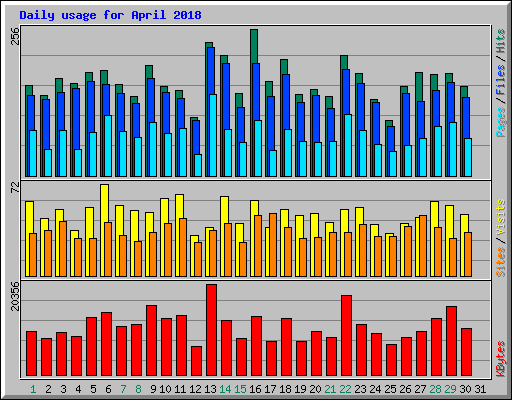Click the orange Sites bar for day 17

(273, 245)
